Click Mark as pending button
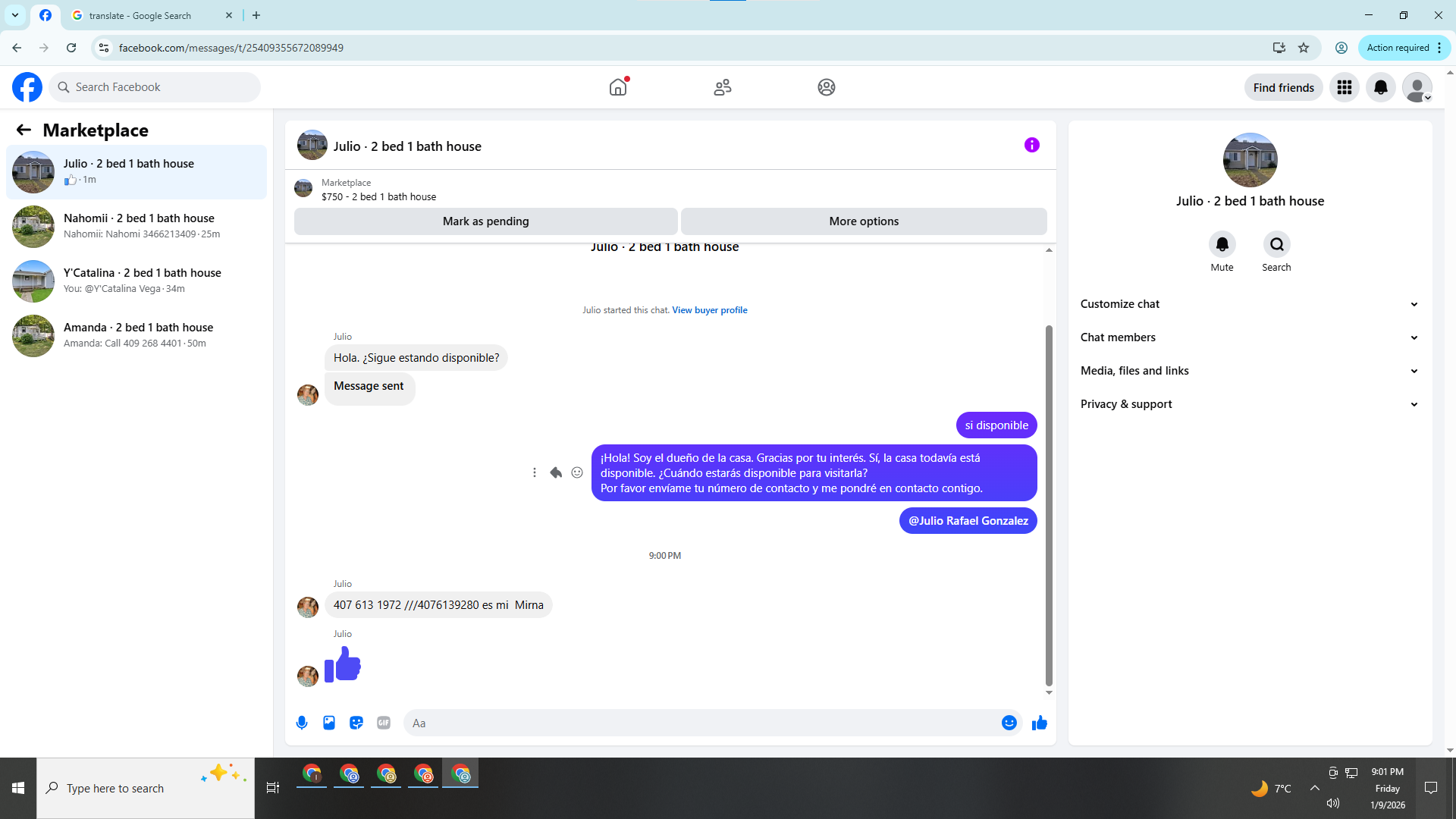Screen dimensions: 1456x819 click(485, 221)
